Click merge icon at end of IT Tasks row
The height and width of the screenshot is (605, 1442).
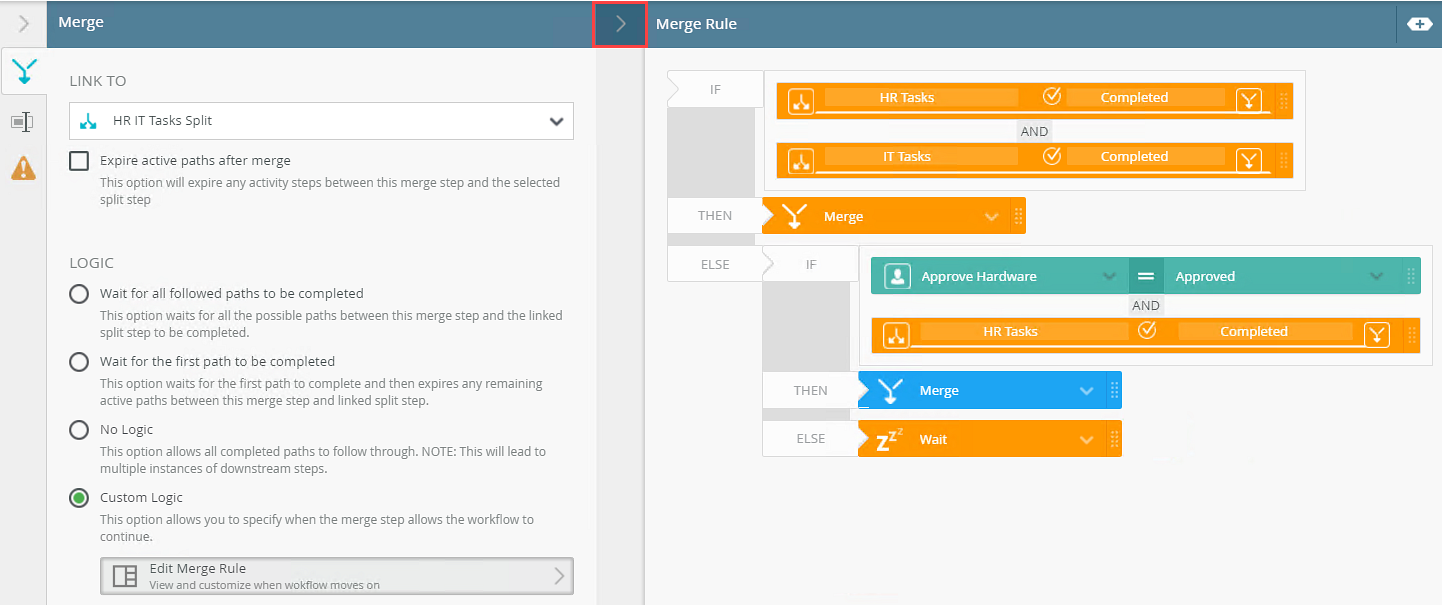tap(1249, 160)
